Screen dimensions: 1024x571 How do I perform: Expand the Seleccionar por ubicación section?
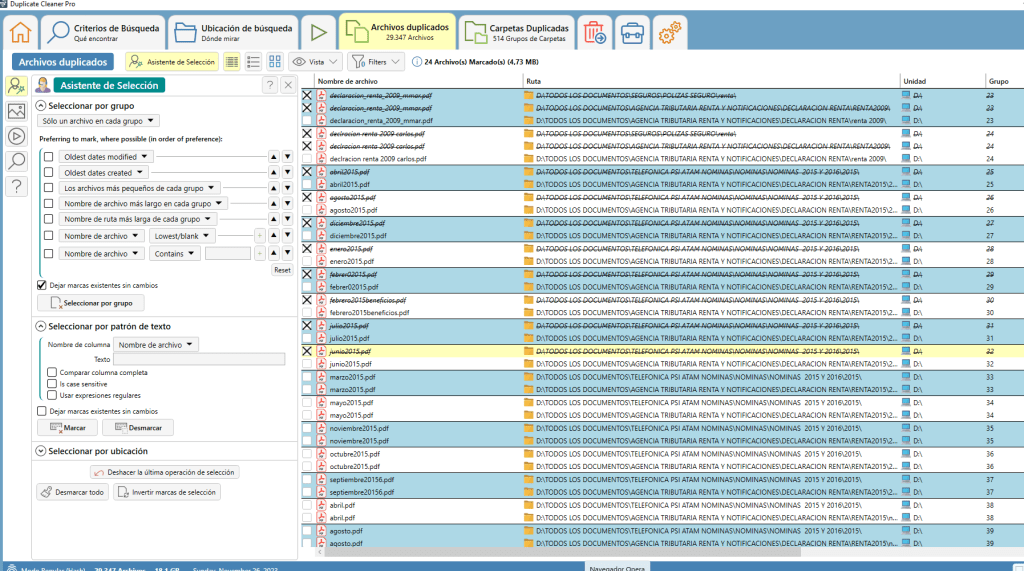pyautogui.click(x=41, y=451)
